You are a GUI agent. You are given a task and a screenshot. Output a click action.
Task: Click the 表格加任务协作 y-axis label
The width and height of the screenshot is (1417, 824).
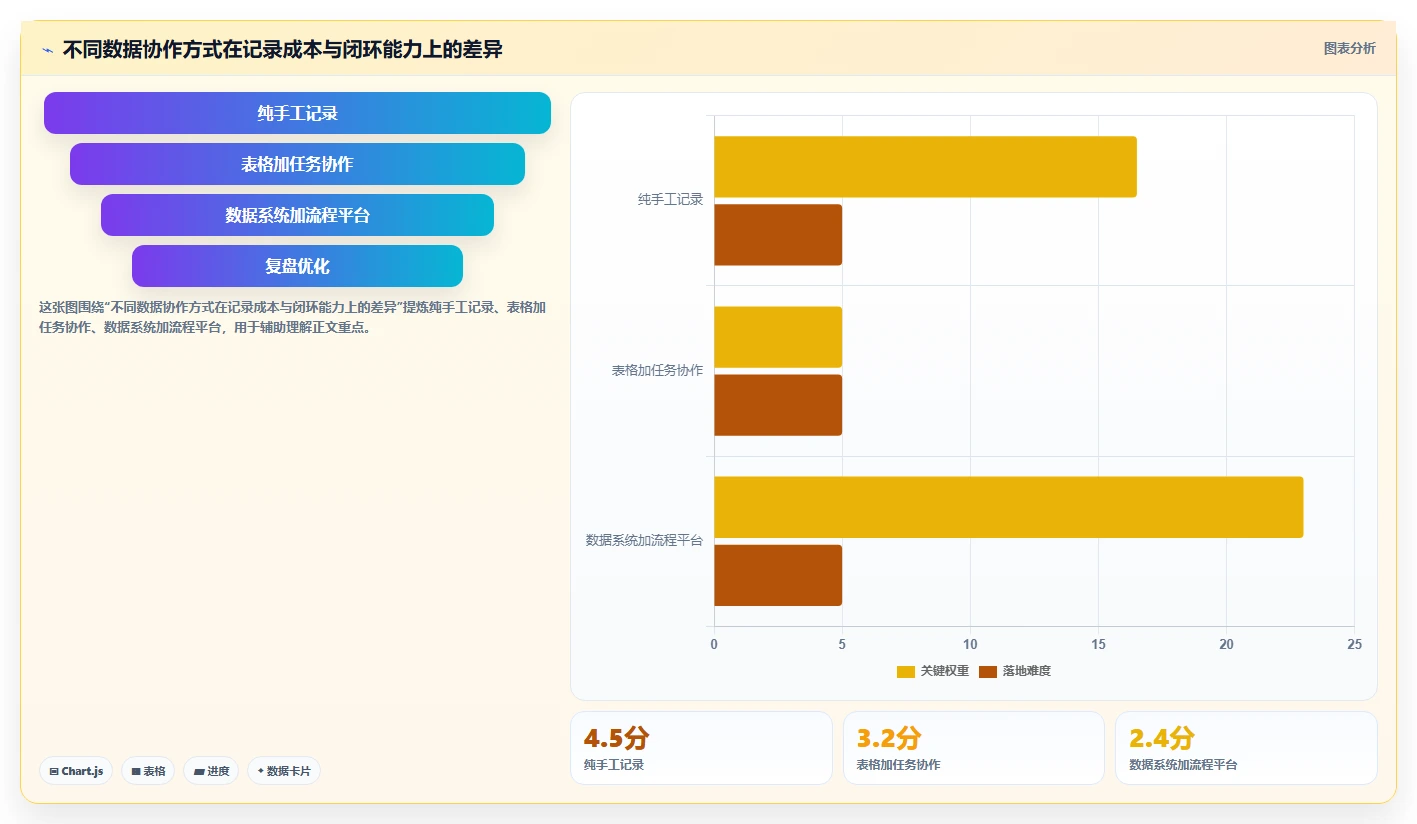(x=657, y=370)
